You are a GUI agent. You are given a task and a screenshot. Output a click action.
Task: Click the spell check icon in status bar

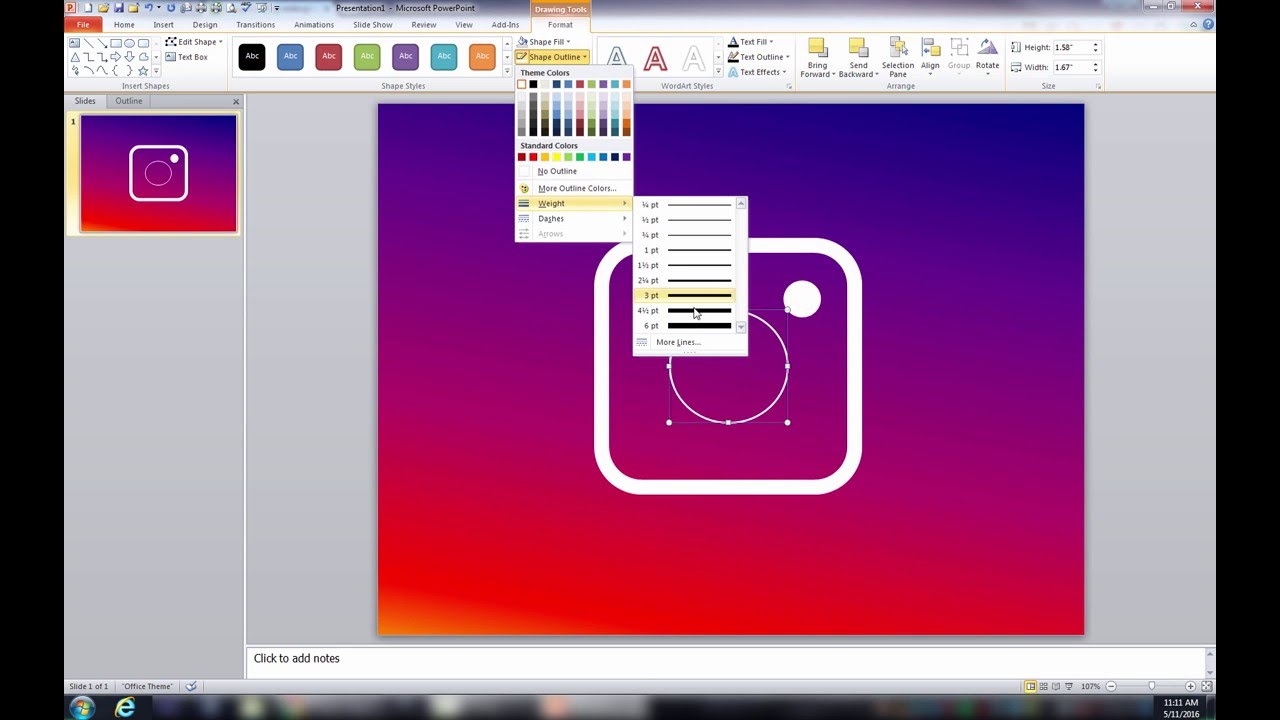pos(191,686)
